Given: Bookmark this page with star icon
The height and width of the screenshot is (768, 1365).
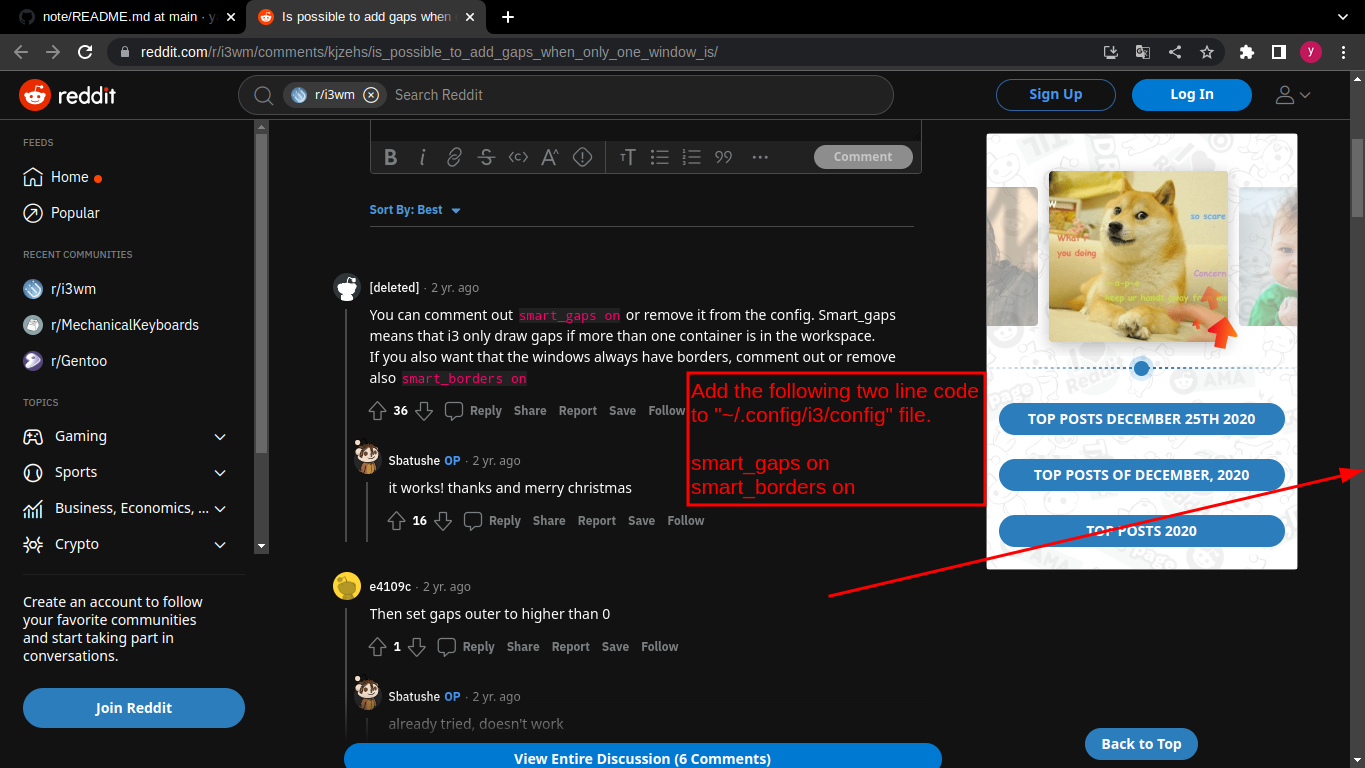Looking at the screenshot, I should pyautogui.click(x=1207, y=52).
